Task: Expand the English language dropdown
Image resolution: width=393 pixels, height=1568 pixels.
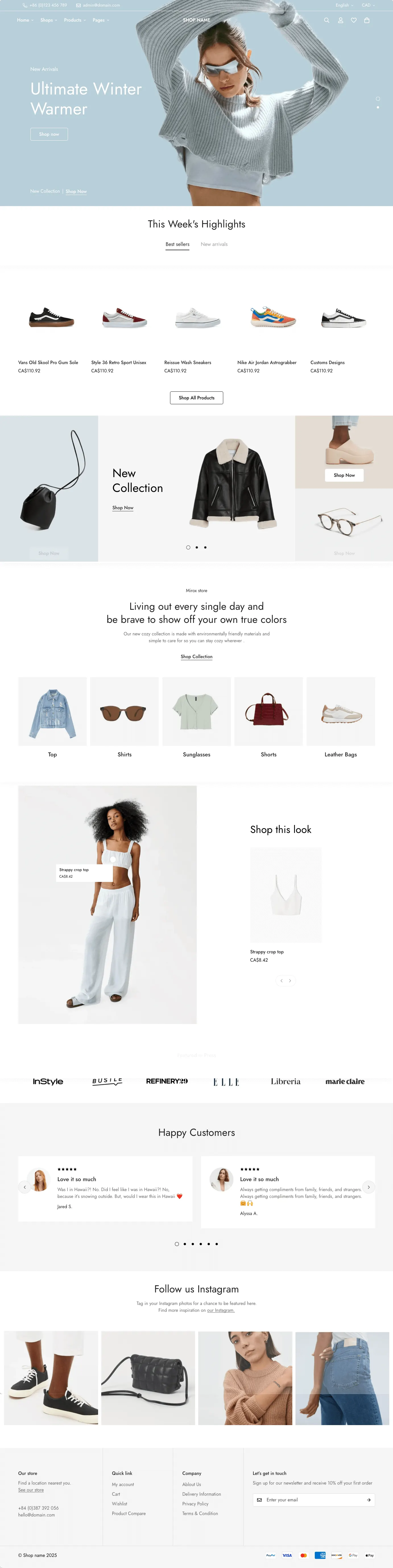Action: pyautogui.click(x=344, y=5)
